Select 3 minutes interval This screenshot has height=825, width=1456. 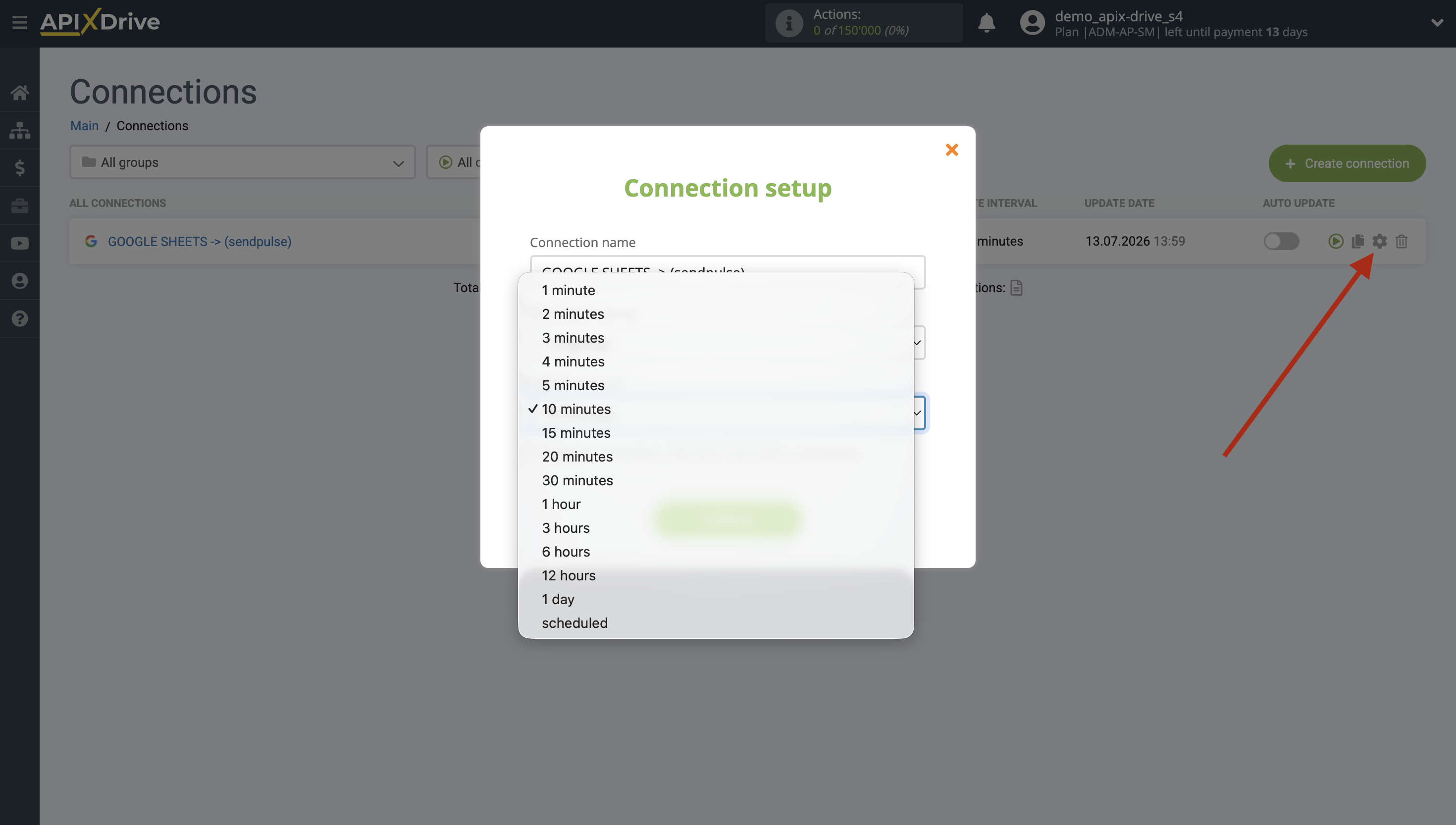pyautogui.click(x=716, y=338)
